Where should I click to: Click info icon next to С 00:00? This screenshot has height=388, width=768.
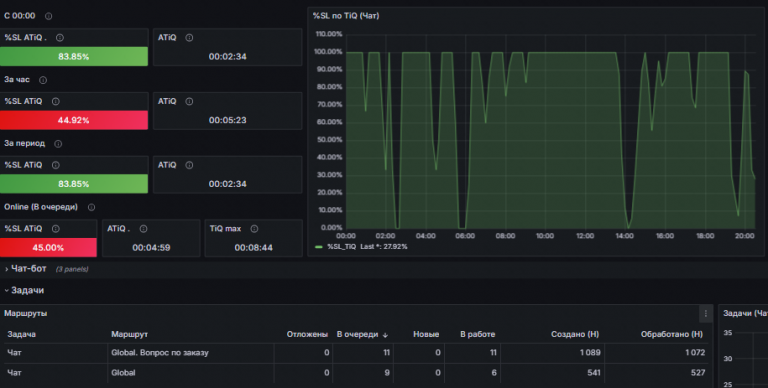48,16
